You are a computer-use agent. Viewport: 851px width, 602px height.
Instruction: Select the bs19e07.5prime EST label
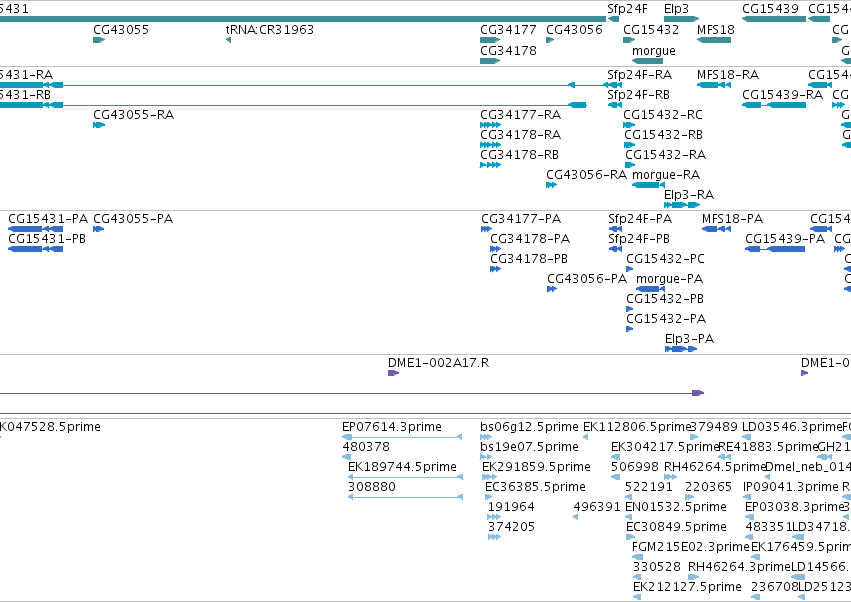coord(529,447)
